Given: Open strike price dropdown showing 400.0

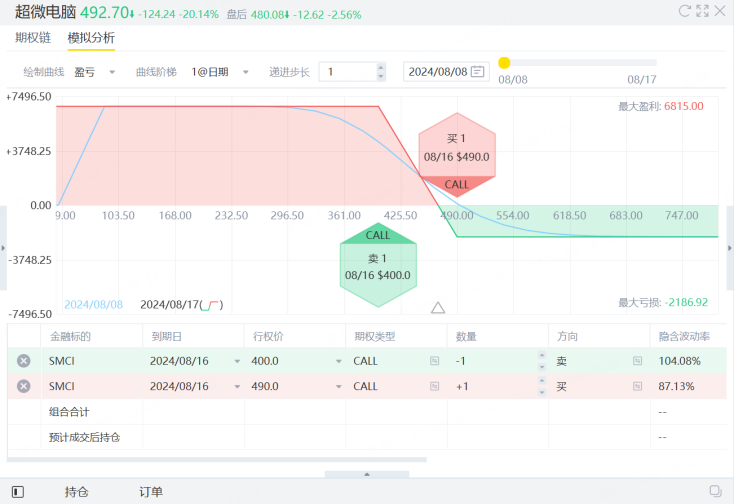Looking at the screenshot, I should [338, 361].
